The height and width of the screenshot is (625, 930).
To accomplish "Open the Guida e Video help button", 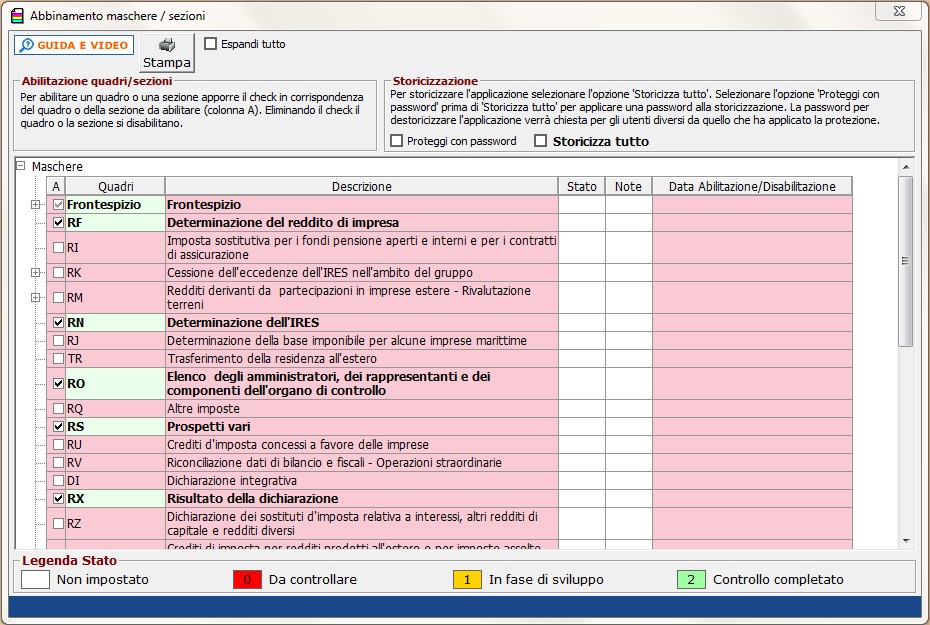I will tap(74, 45).
